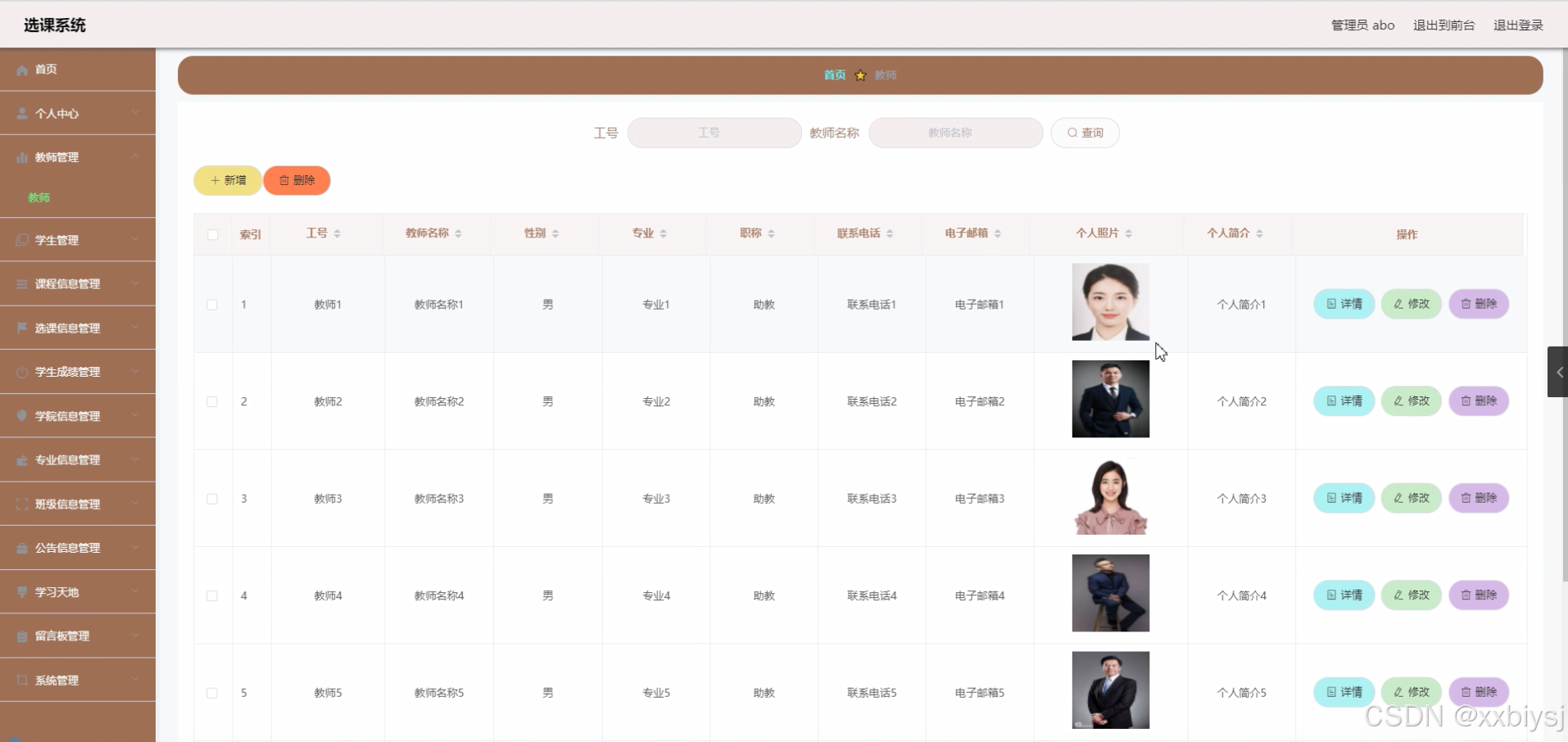Expand the 留言板管理 sidebar section
This screenshot has height=742, width=1568.
(x=78, y=636)
